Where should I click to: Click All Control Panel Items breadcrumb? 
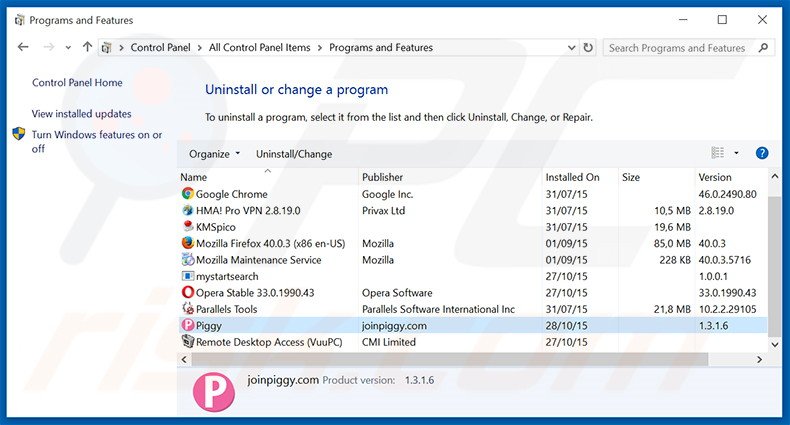tap(259, 47)
